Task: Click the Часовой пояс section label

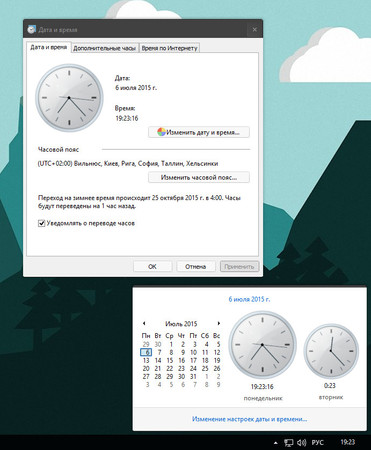Action: click(58, 150)
